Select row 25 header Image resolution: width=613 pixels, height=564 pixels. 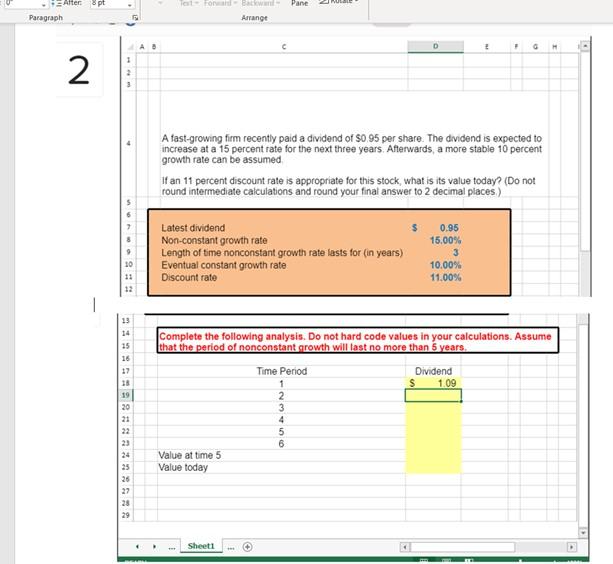click(125, 467)
